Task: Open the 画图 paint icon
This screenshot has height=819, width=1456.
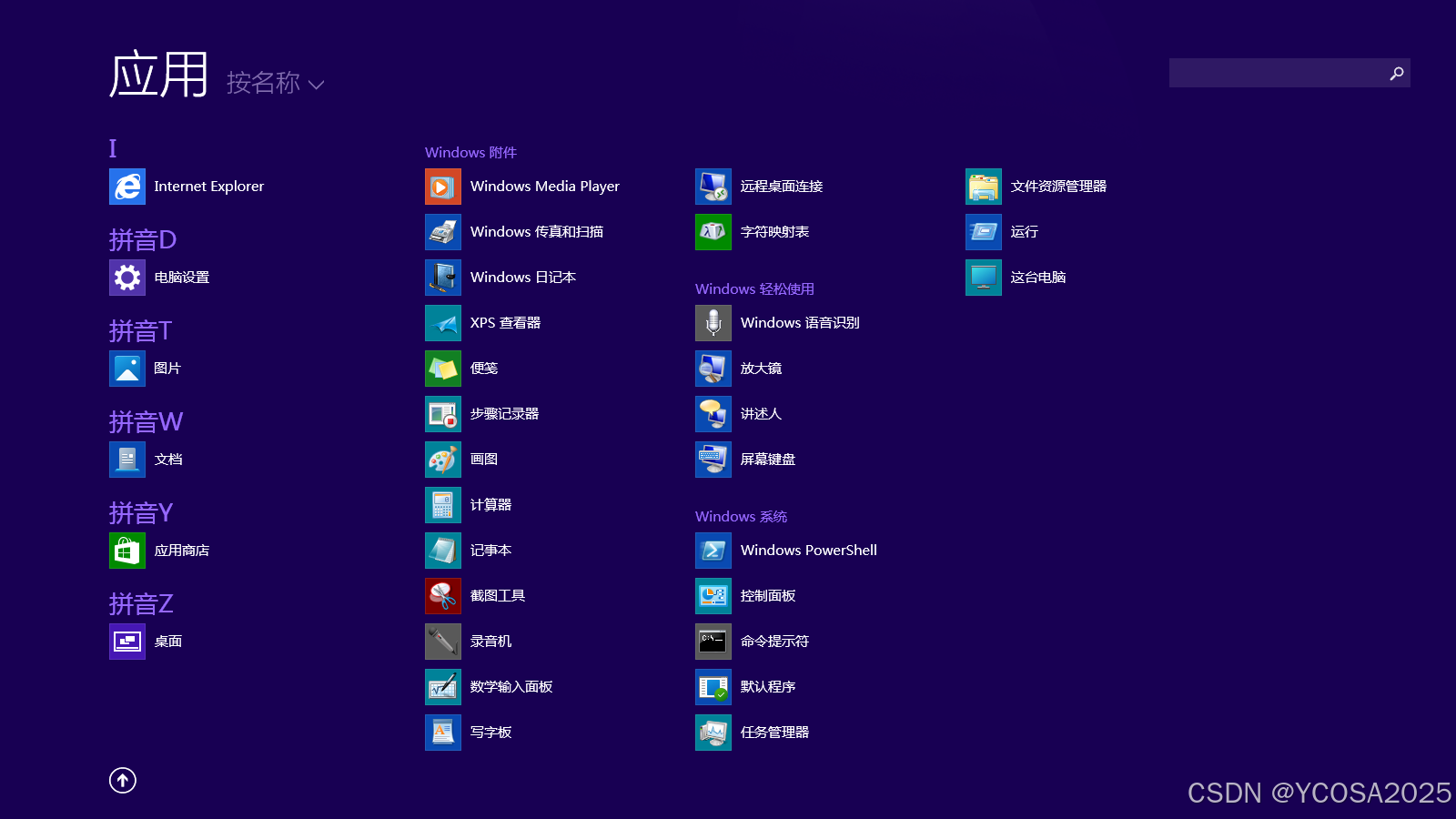Action: (x=443, y=460)
